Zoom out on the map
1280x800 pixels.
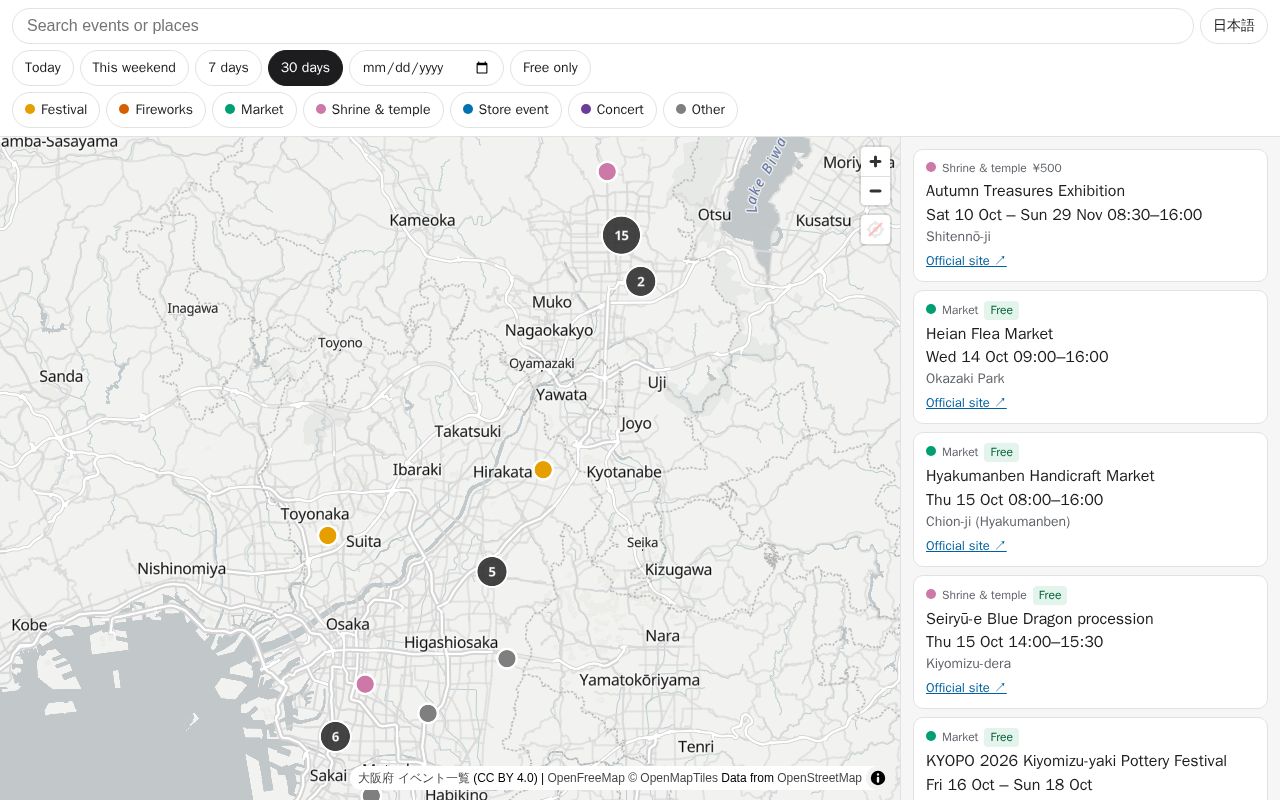pos(875,191)
